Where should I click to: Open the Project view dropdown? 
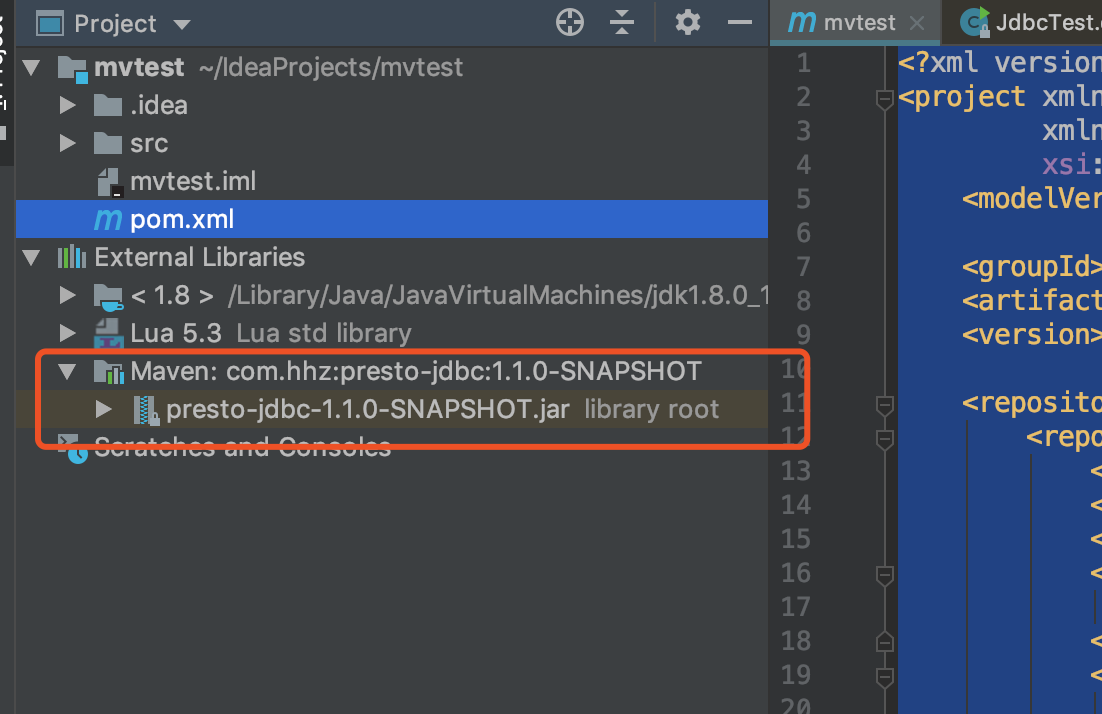tap(182, 25)
